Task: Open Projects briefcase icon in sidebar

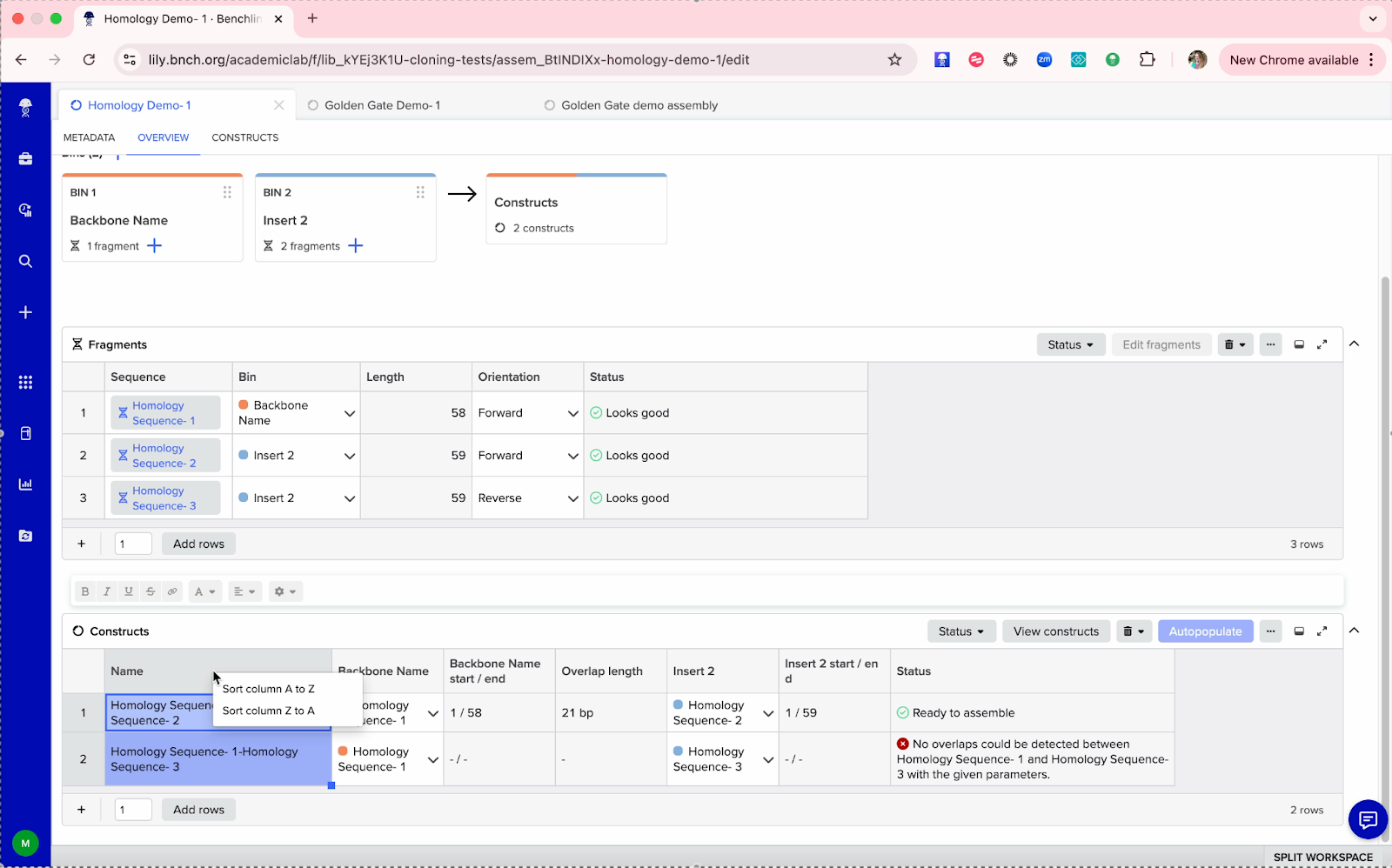Action: 25,159
